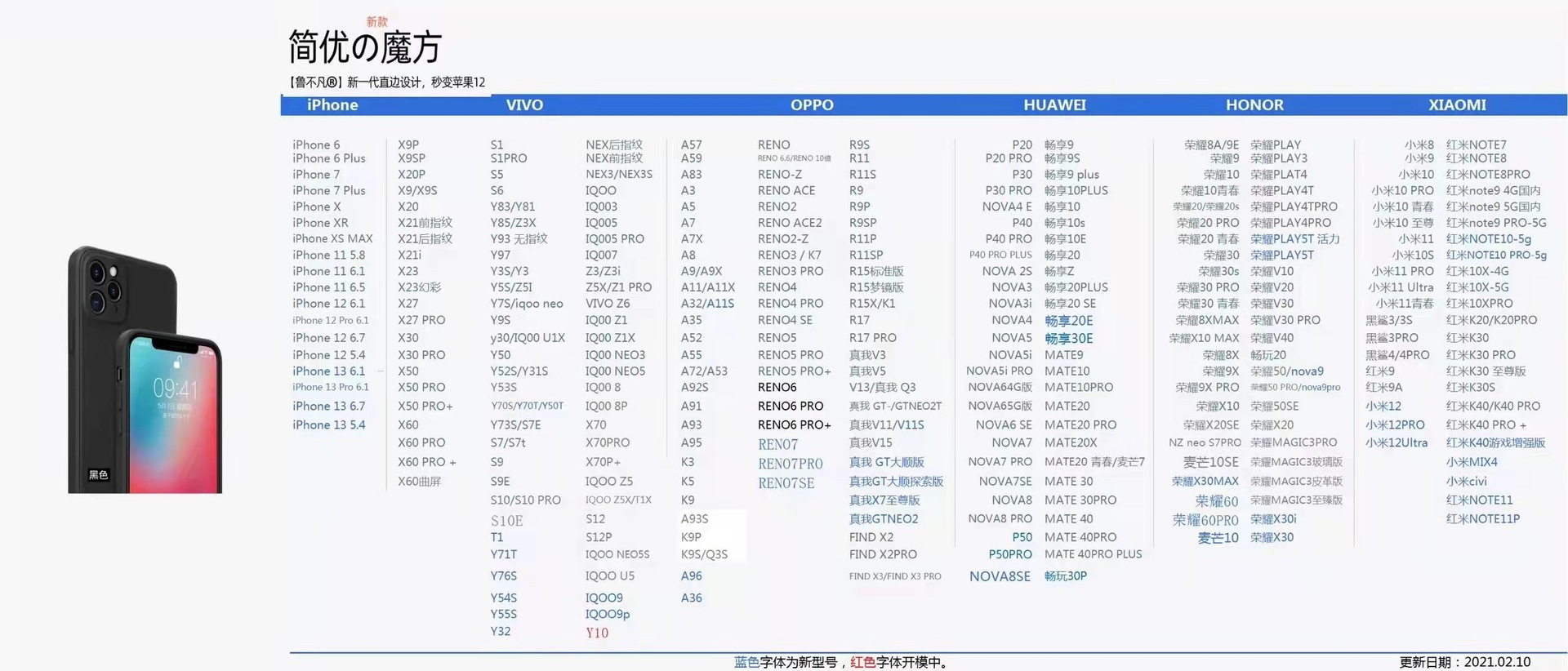The image size is (1568, 671).
Task: Choose the "iPhone 13 6.7" entry
Action: [x=329, y=406]
